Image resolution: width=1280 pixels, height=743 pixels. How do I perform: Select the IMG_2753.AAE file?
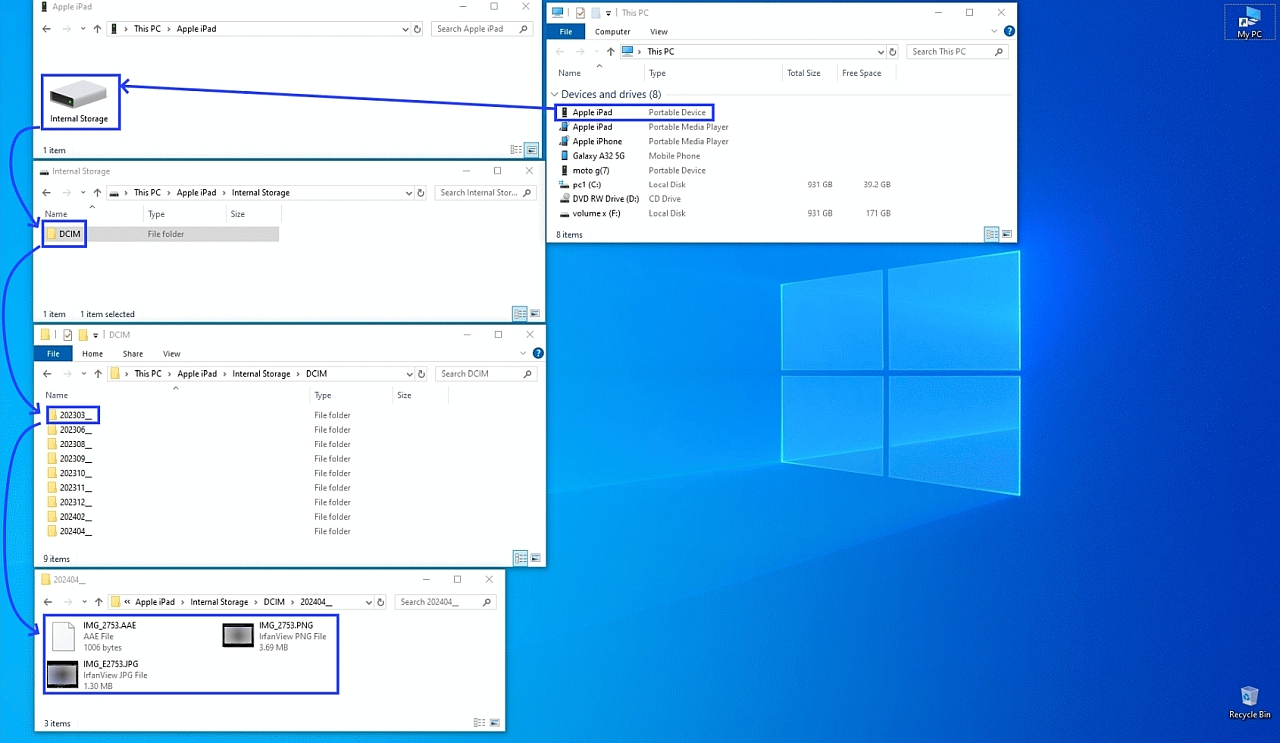pos(95,636)
